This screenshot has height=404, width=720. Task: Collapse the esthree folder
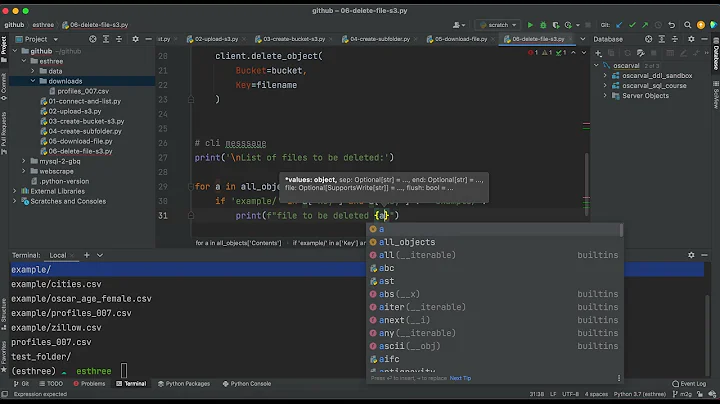pos(24,61)
